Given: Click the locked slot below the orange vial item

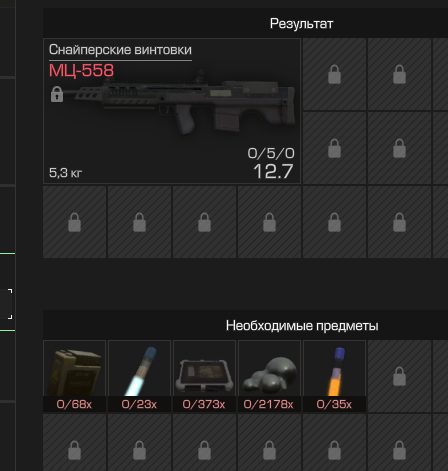Looking at the screenshot, I should click(x=334, y=443).
